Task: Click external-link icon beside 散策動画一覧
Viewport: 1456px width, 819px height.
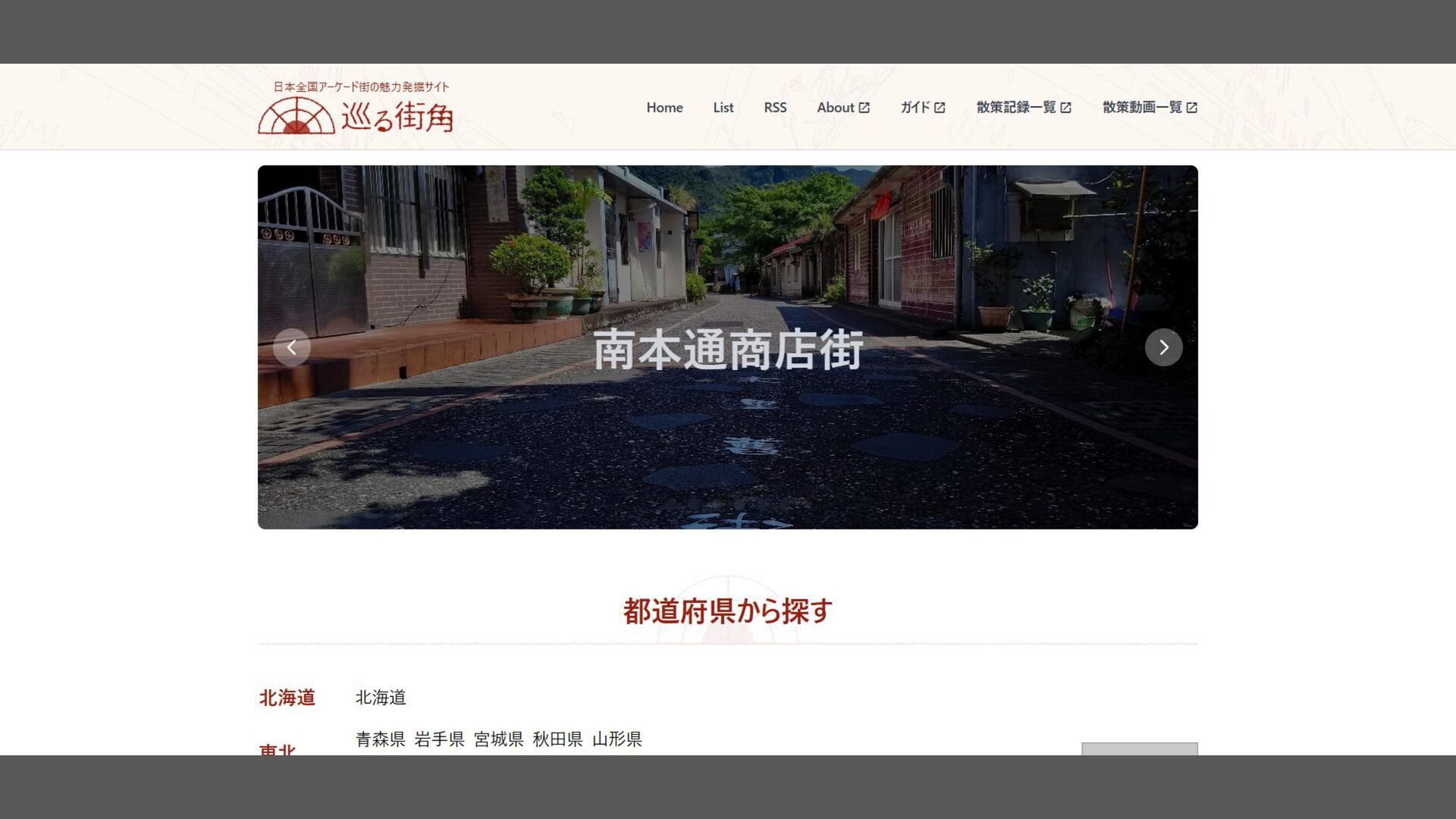Action: coord(1191,108)
